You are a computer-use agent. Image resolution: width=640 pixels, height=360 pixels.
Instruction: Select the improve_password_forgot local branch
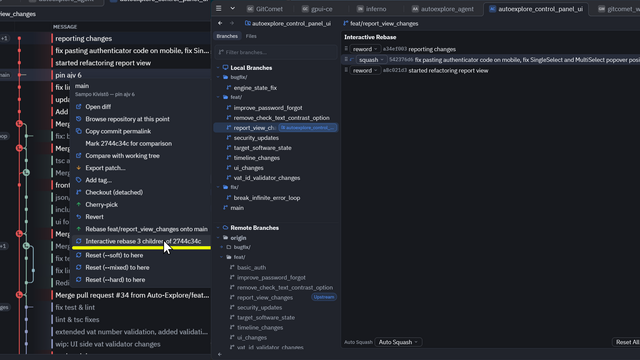point(268,108)
